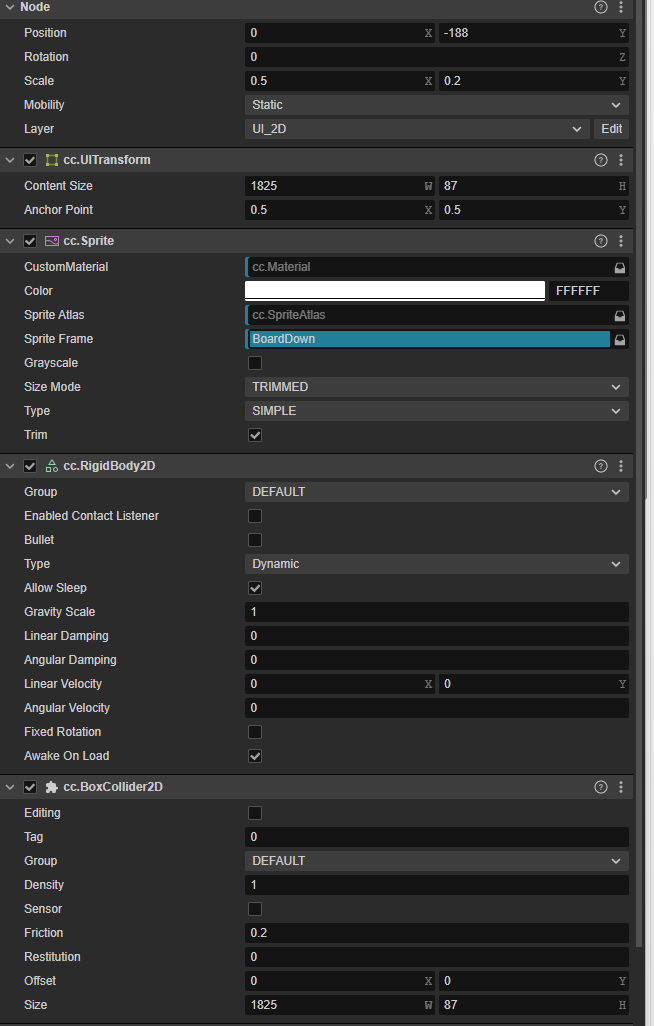Enable the Sensor checkbox

[x=255, y=909]
